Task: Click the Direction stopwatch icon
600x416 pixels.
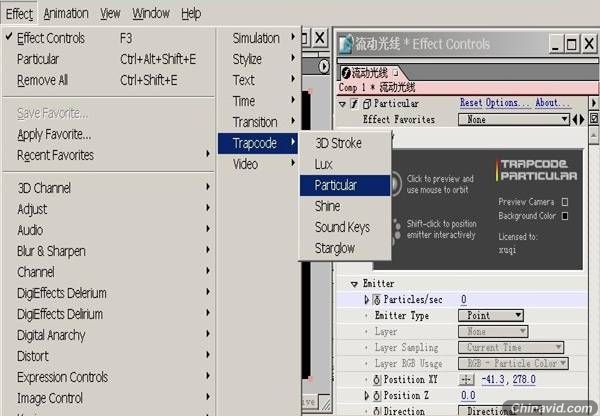Action: (x=377, y=411)
